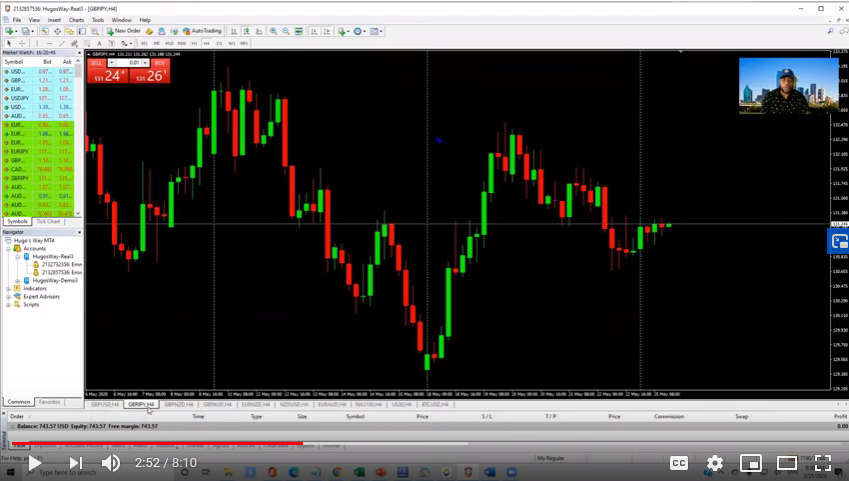Select the equidistant channel tool
The width and height of the screenshot is (849, 481).
(x=74, y=43)
